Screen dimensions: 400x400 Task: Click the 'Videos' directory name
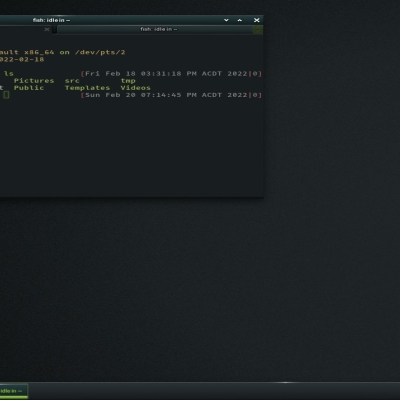click(x=136, y=88)
